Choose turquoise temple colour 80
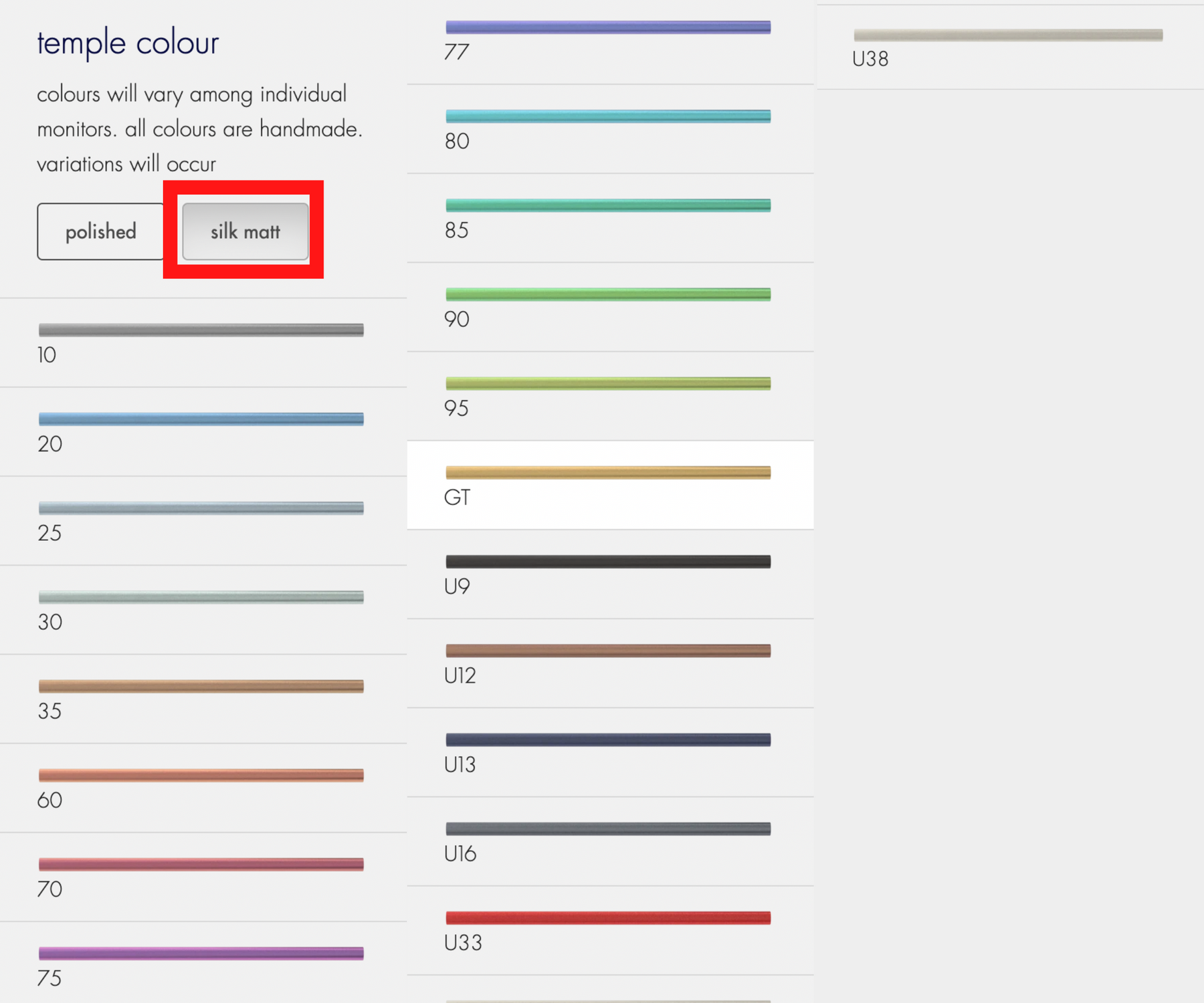 608,128
